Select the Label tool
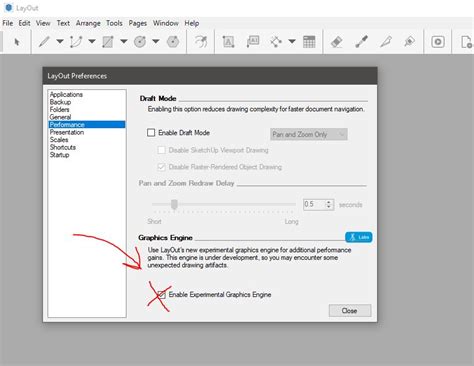 (253, 42)
